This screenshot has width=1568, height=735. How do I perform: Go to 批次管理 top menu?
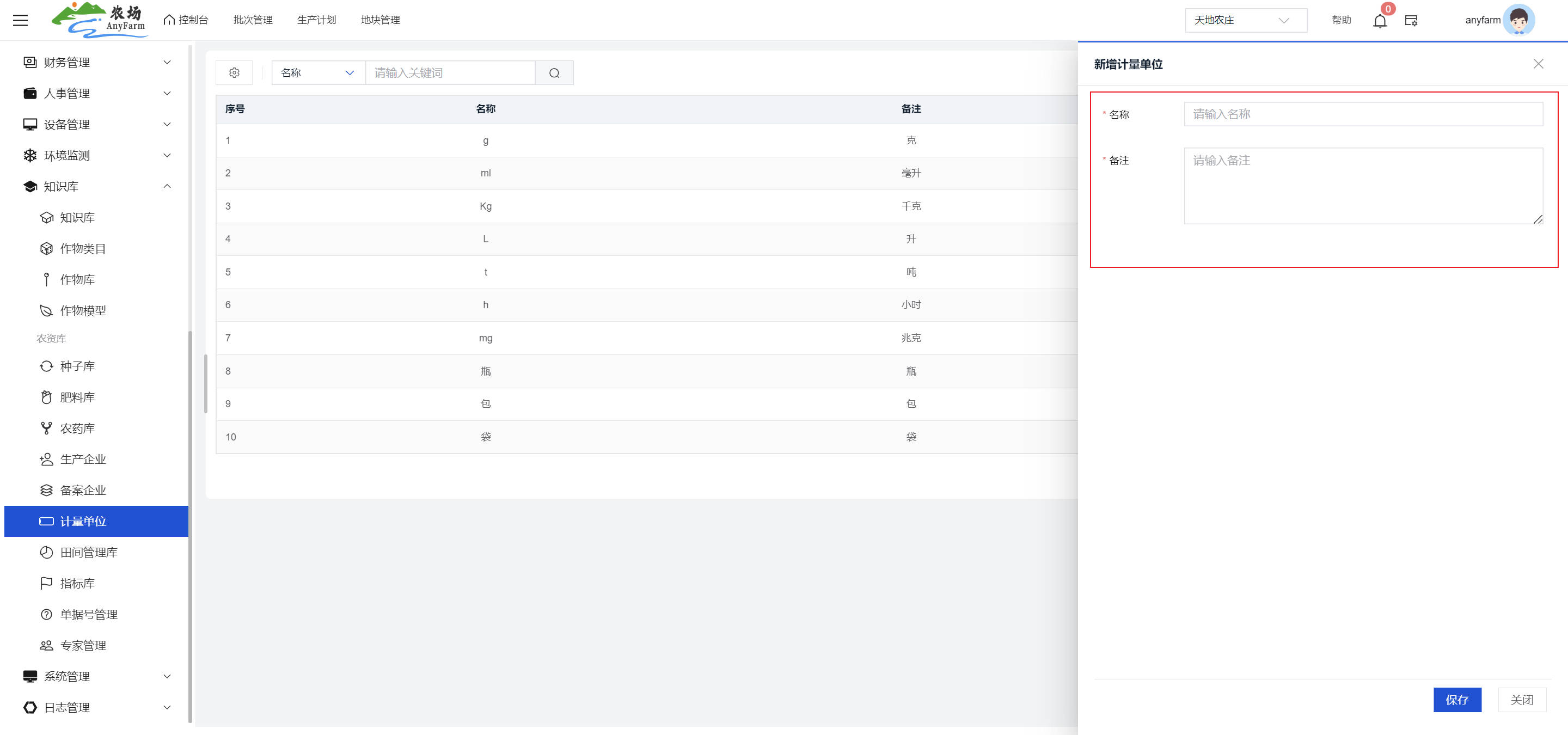click(253, 20)
